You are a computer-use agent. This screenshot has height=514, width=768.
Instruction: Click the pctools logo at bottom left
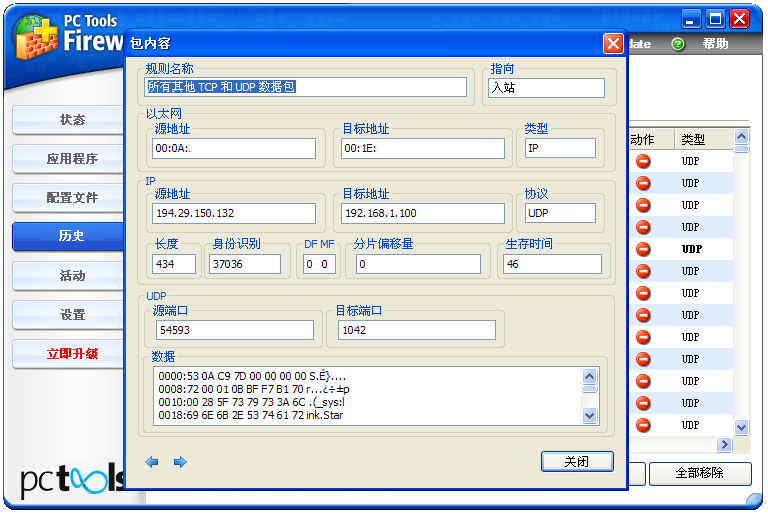click(70, 478)
